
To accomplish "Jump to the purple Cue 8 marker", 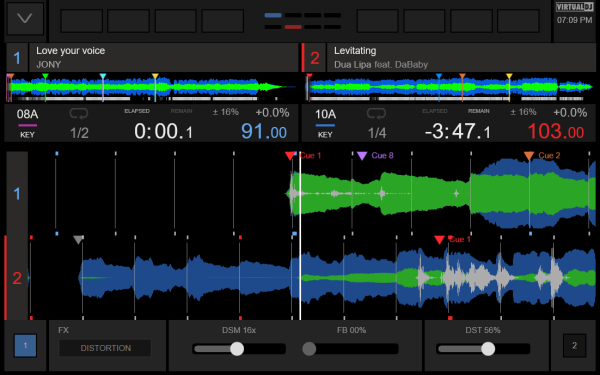I will tap(362, 156).
